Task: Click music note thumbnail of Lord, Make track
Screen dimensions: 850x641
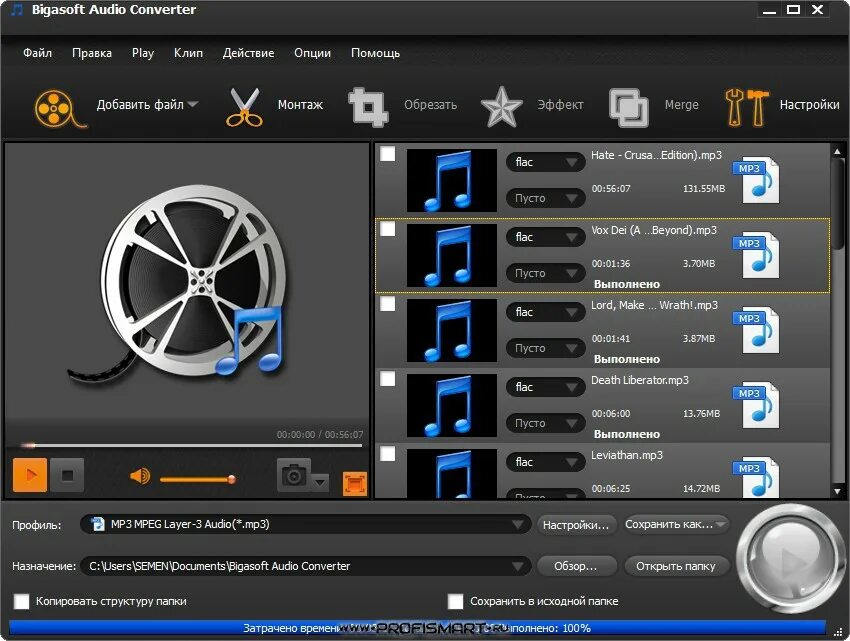Action: point(452,330)
